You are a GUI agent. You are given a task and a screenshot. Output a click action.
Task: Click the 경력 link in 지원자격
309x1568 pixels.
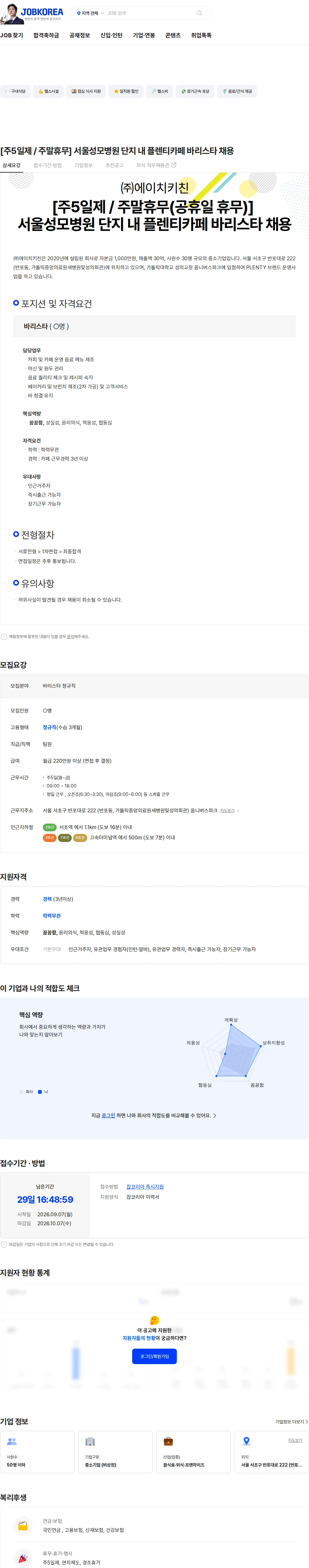[x=47, y=899]
